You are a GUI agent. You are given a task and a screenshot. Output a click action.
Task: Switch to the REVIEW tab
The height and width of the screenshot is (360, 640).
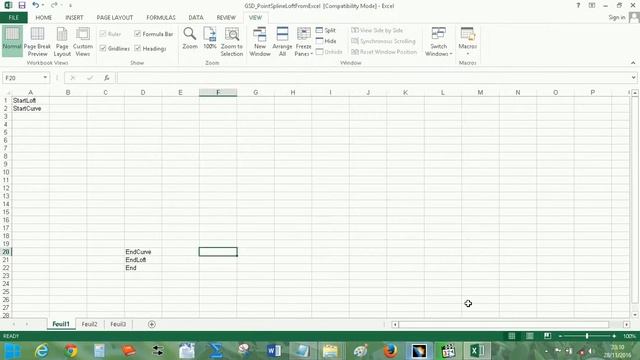pos(226,18)
